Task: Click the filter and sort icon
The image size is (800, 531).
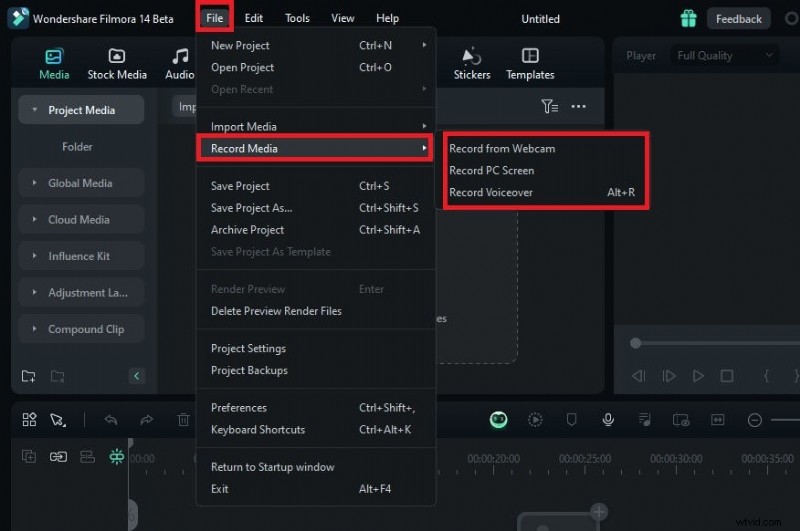Action: [x=549, y=106]
